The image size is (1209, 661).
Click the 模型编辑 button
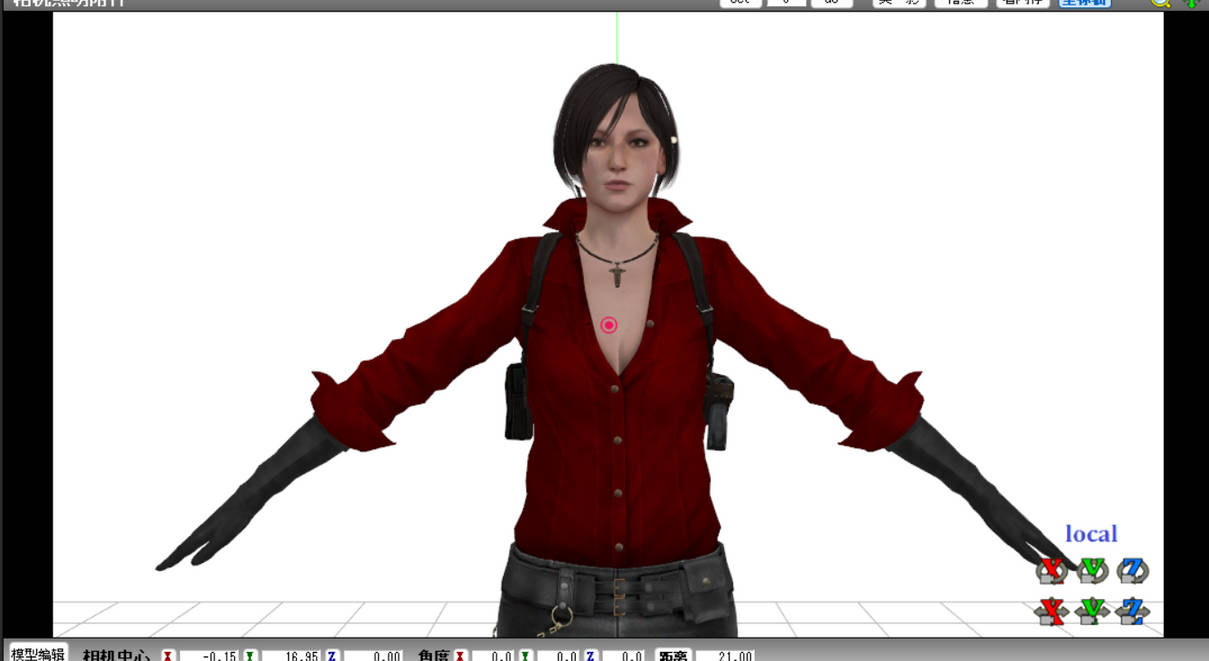tap(38, 653)
